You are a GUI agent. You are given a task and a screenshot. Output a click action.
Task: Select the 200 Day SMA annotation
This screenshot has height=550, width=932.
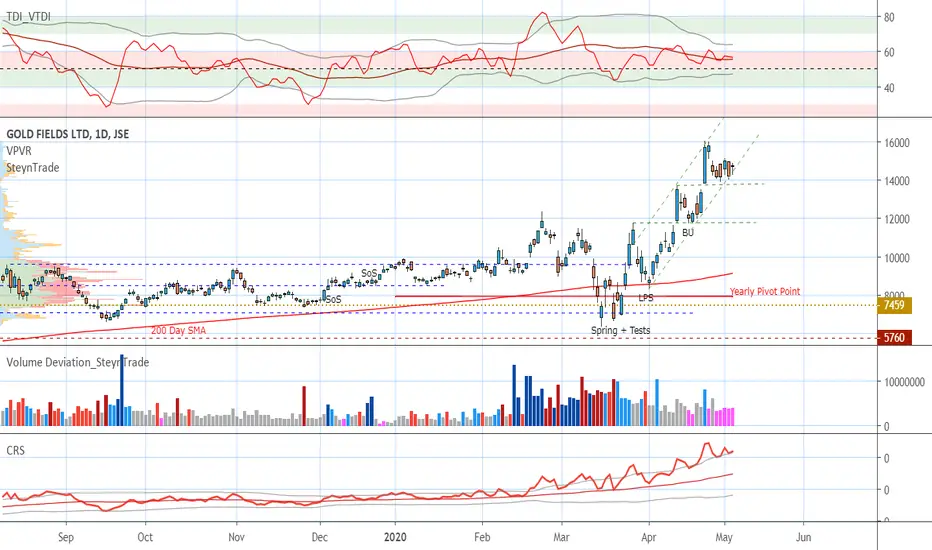tap(178, 330)
